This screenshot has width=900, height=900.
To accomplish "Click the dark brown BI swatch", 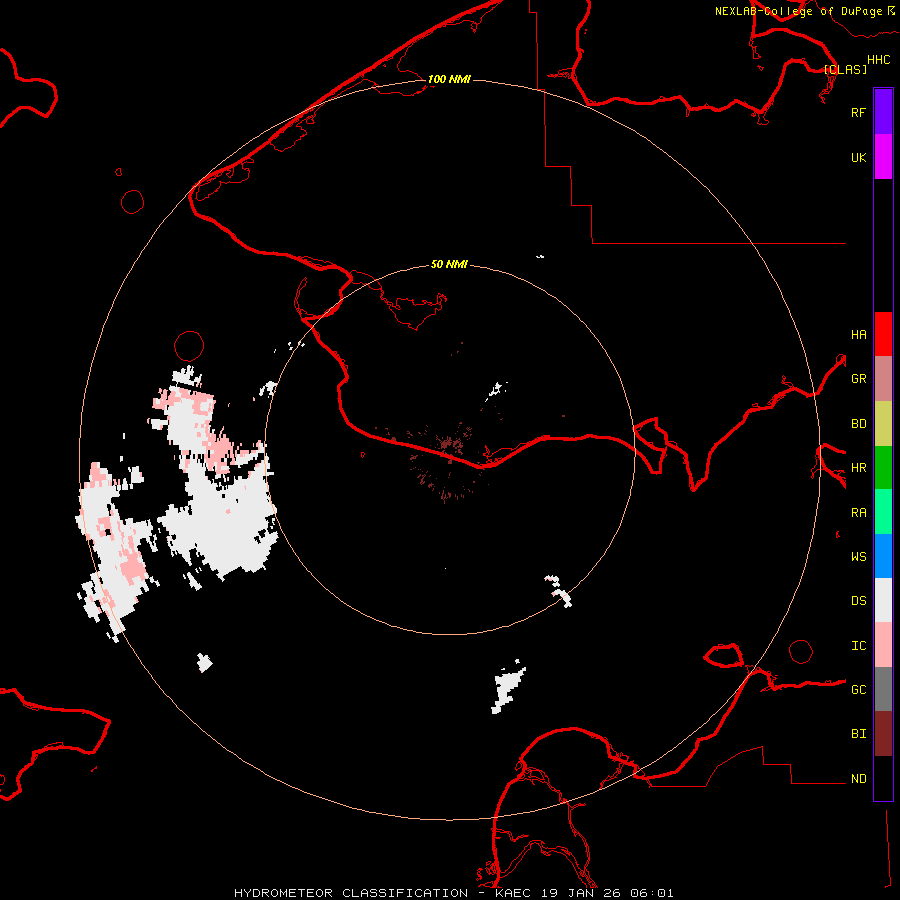I will pos(883,734).
